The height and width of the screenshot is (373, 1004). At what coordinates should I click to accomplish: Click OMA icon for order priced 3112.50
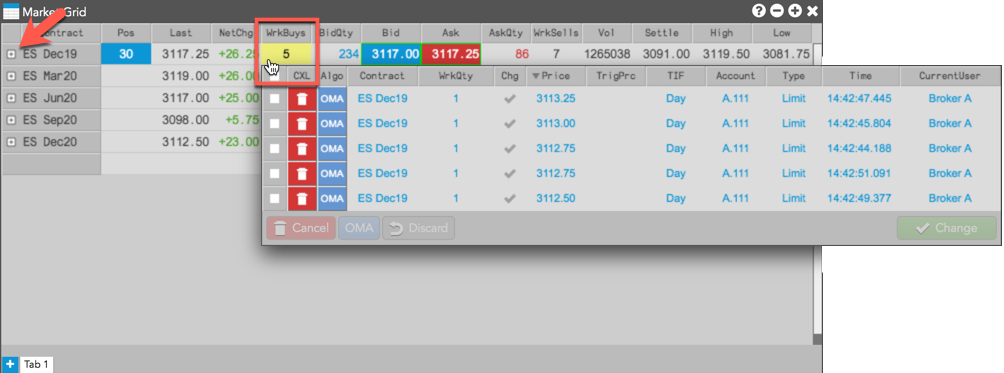pos(332,199)
